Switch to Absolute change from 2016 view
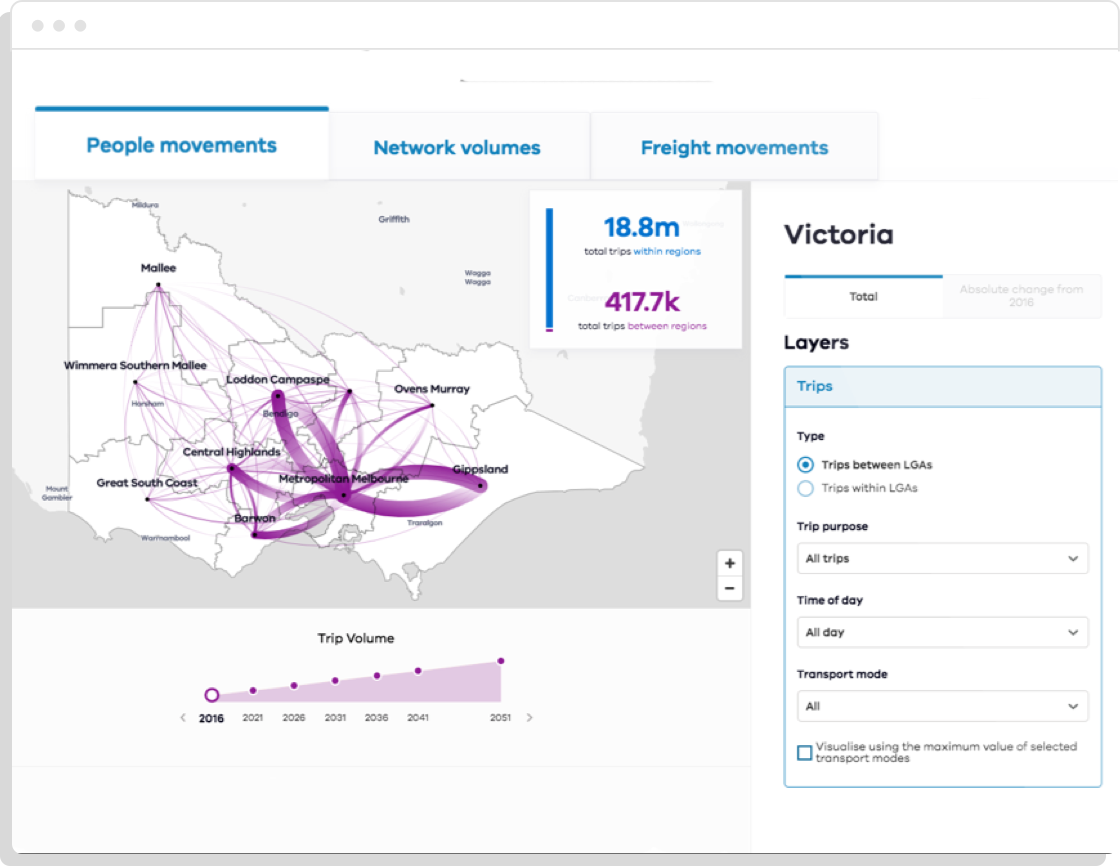 (1019, 296)
